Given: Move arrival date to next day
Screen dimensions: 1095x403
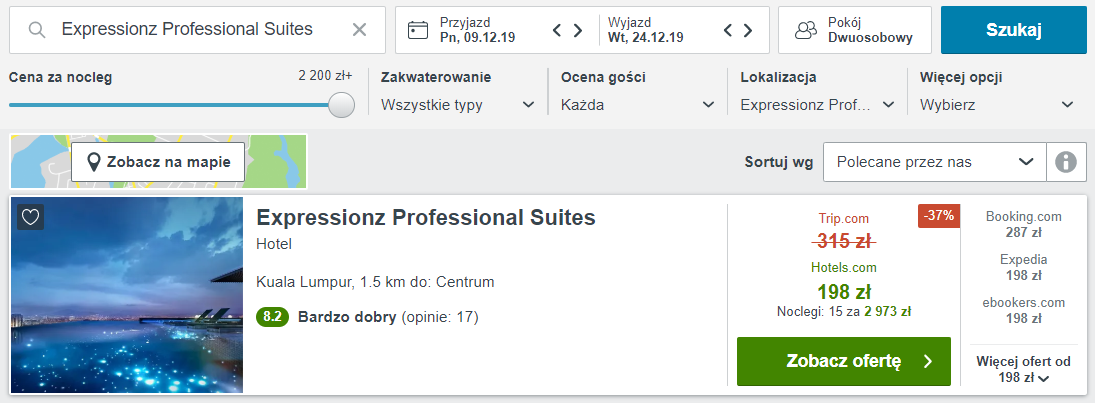Looking at the screenshot, I should [x=578, y=30].
